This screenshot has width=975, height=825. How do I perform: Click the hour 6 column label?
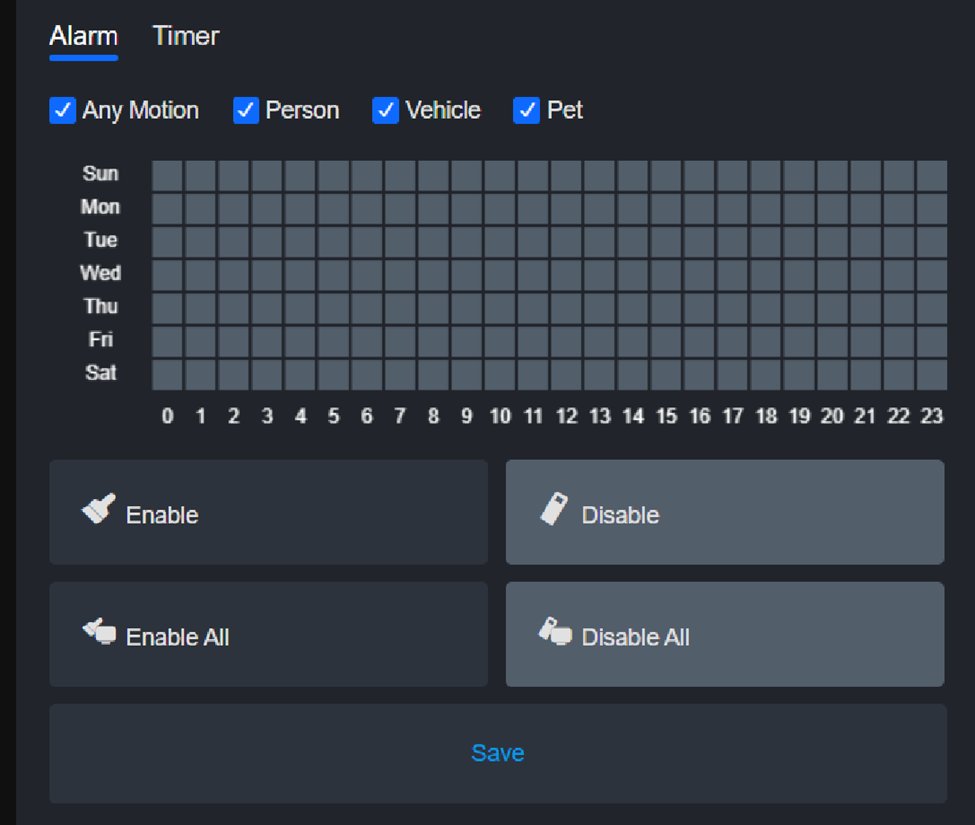click(367, 416)
